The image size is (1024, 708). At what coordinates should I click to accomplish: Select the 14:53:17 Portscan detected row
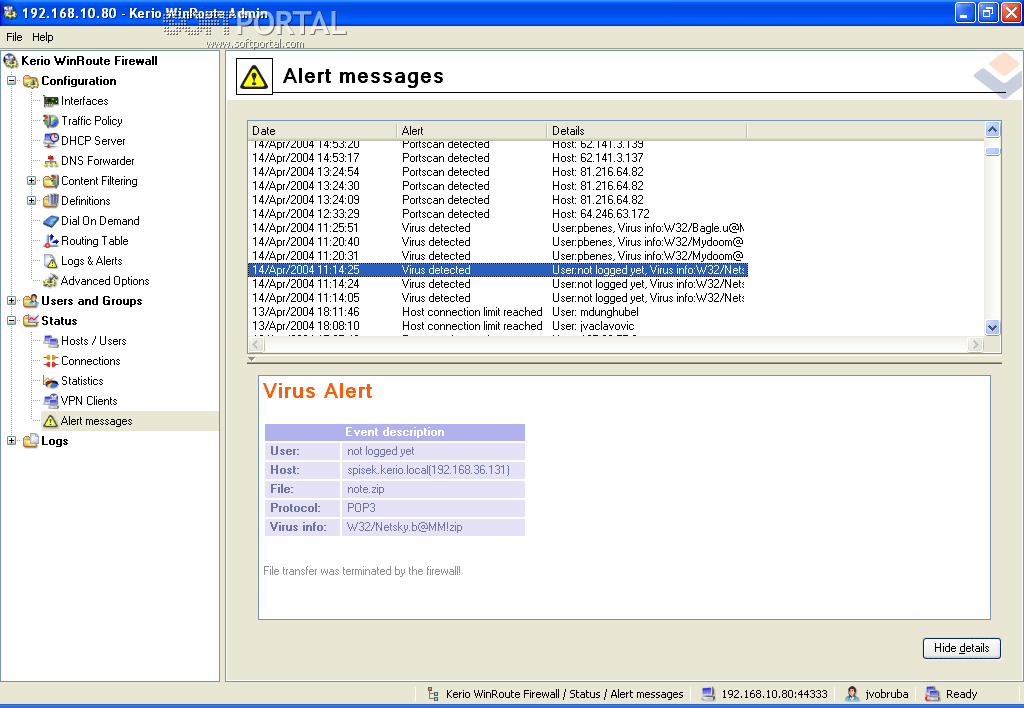tap(498, 158)
